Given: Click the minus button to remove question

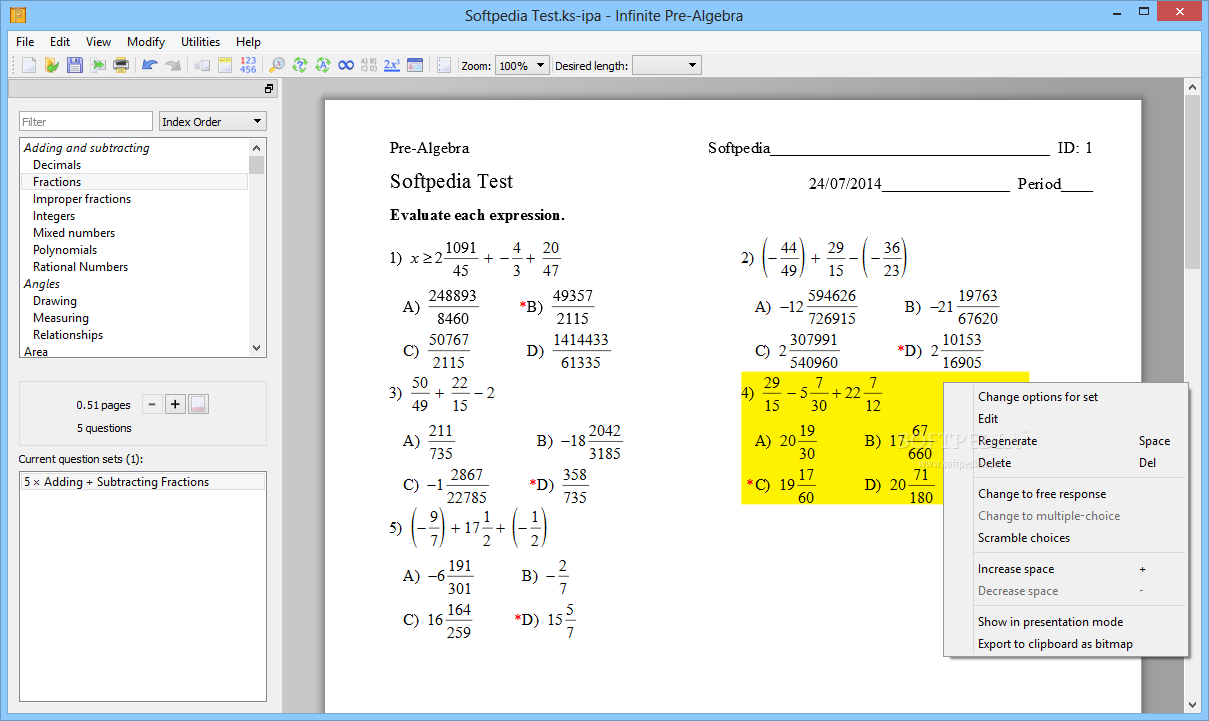Looking at the screenshot, I should coord(152,404).
